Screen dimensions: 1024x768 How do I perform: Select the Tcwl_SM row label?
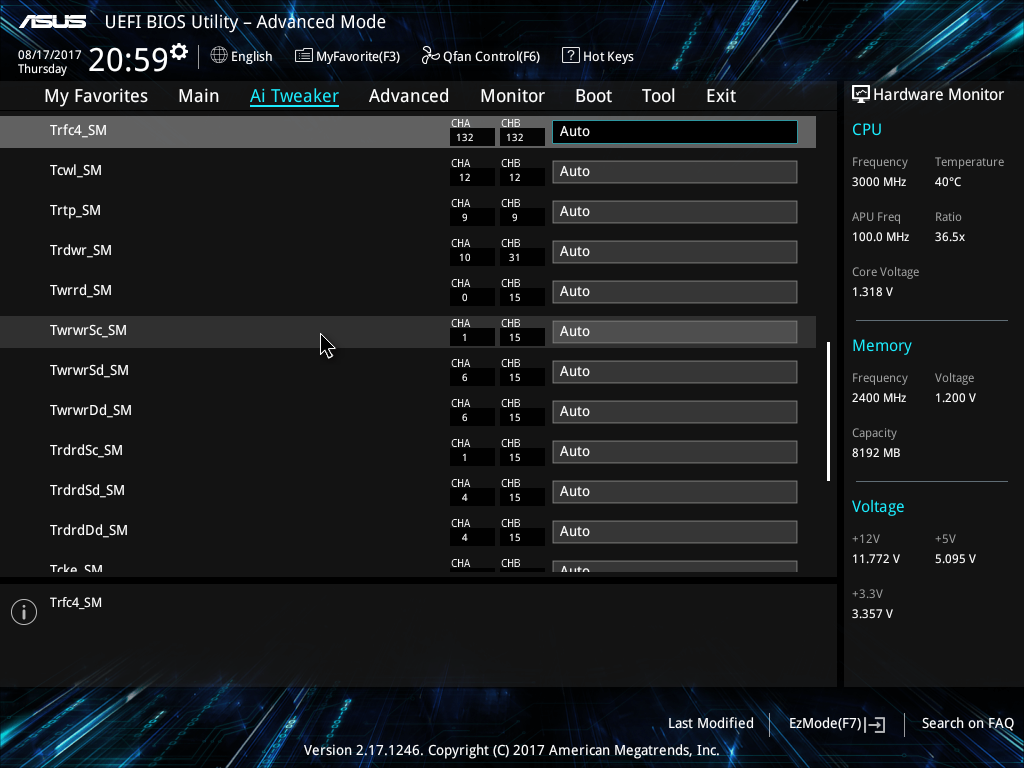(x=76, y=170)
